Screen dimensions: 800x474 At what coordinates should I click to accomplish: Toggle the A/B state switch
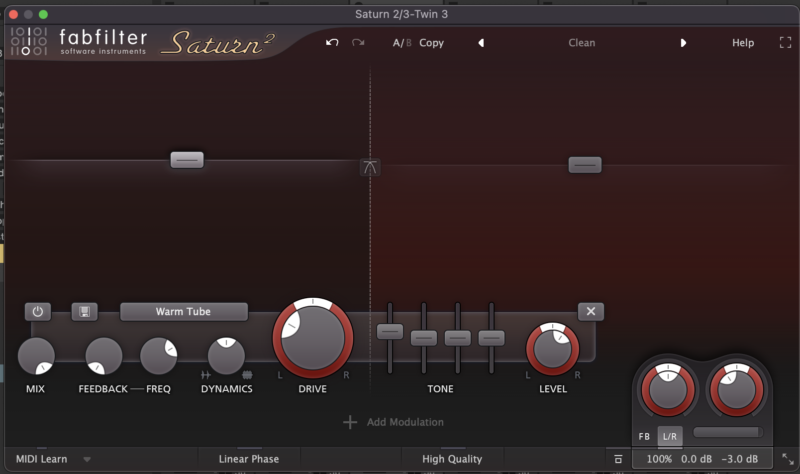(x=402, y=43)
